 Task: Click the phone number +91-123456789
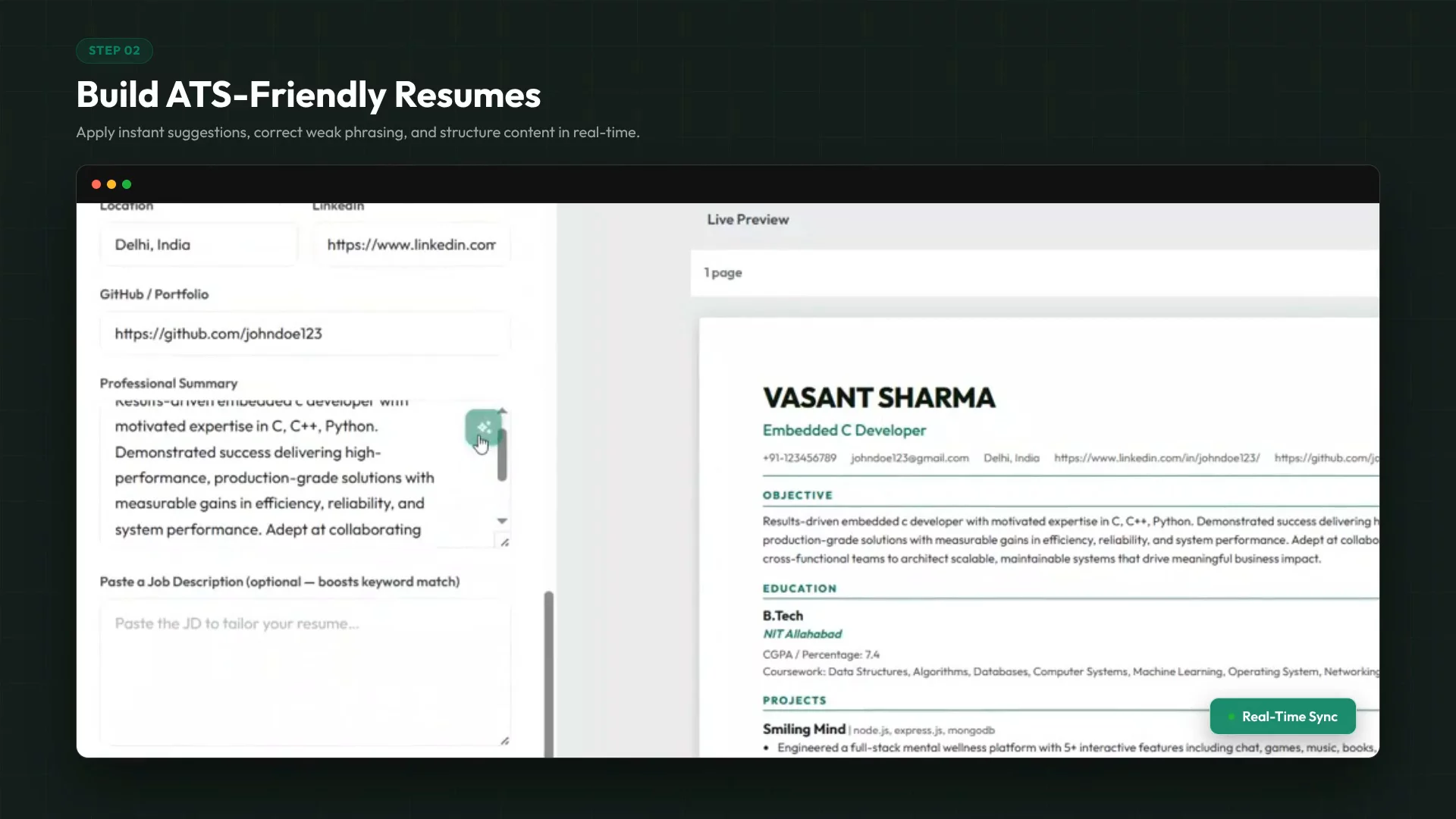coord(799,458)
